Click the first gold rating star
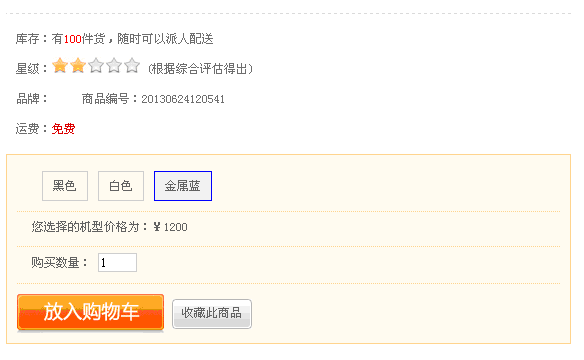The height and width of the screenshot is (360, 584). tap(60, 66)
